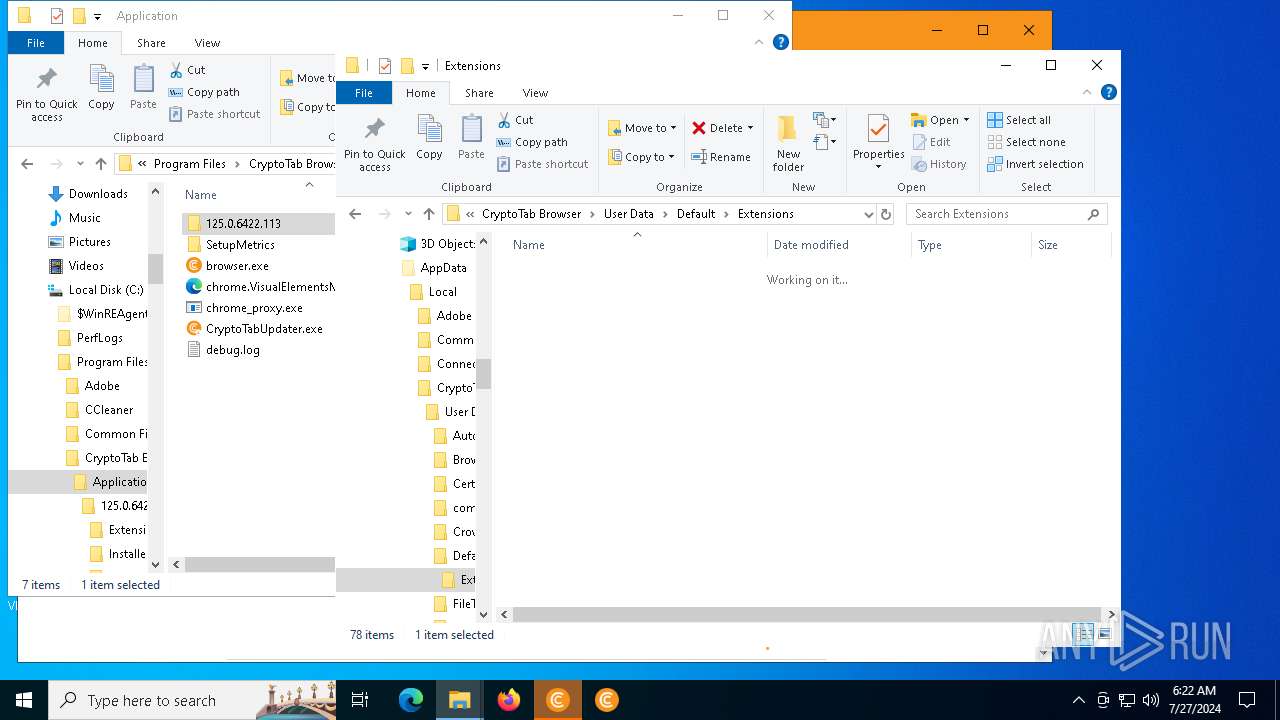Click Pin to Quick access in Extensions window
The height and width of the screenshot is (720, 1280).
[x=375, y=144]
